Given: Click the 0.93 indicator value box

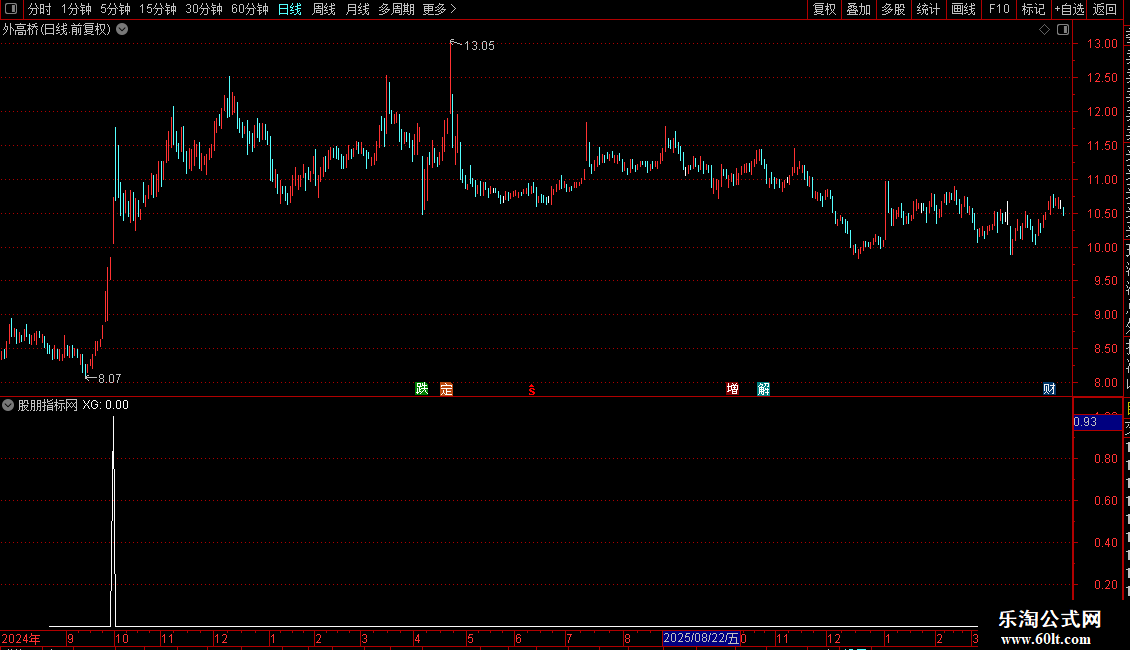Looking at the screenshot, I should (x=1097, y=422).
